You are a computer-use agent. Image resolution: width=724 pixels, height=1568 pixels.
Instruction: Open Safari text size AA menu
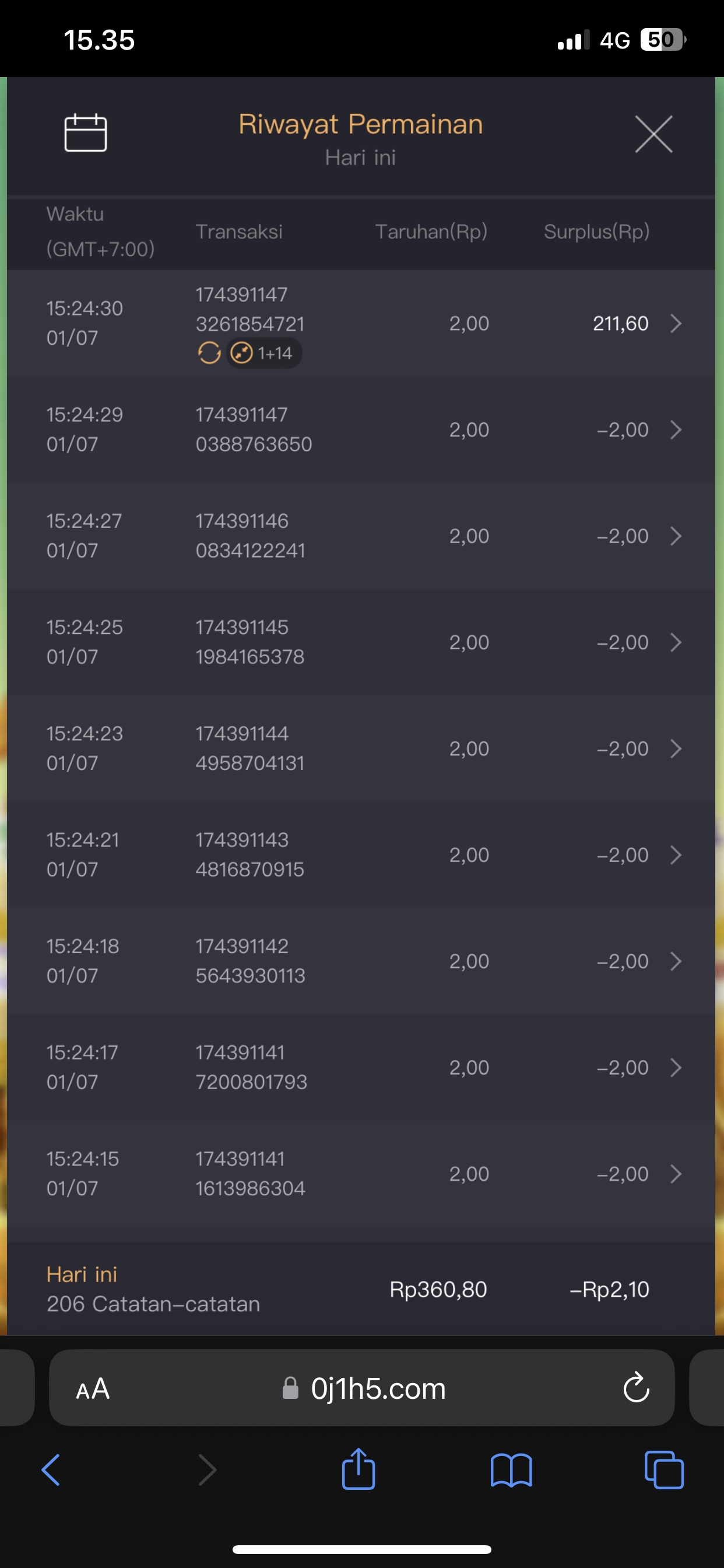(x=93, y=1389)
